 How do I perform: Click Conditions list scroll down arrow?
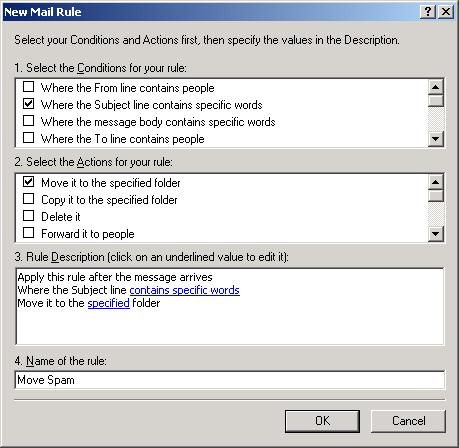pos(436,139)
